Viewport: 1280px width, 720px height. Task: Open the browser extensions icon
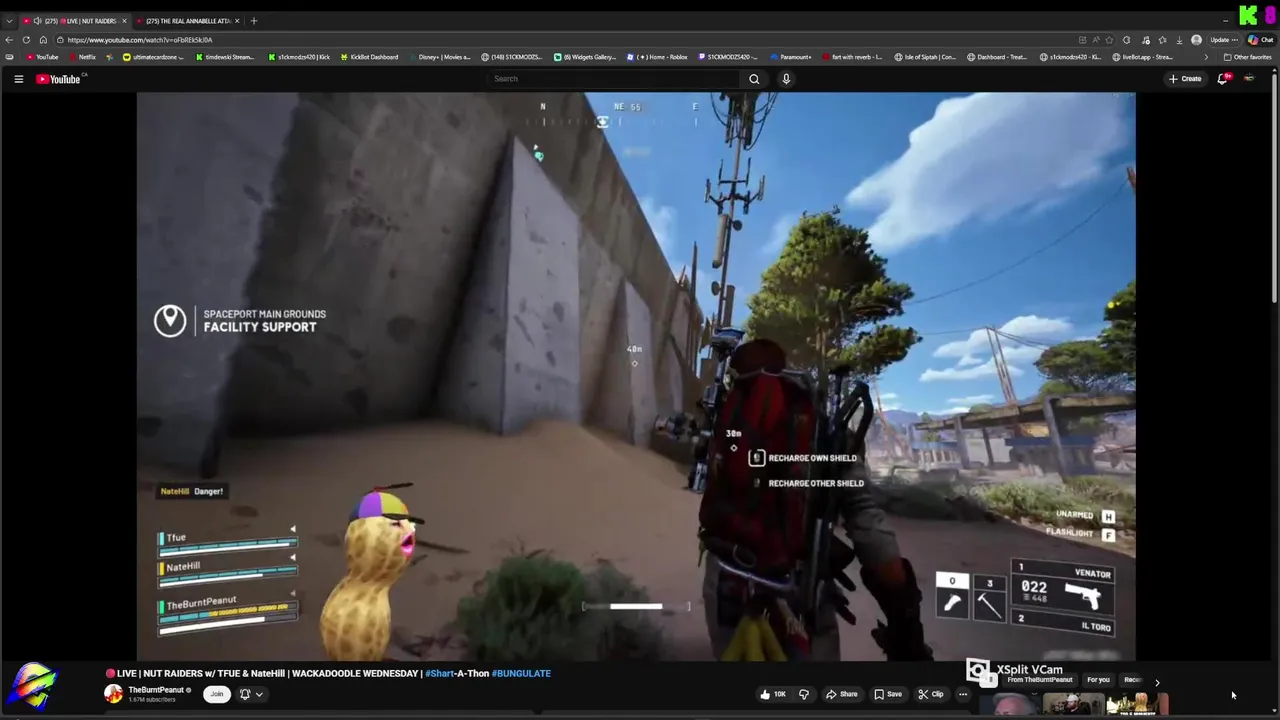[x=1126, y=40]
